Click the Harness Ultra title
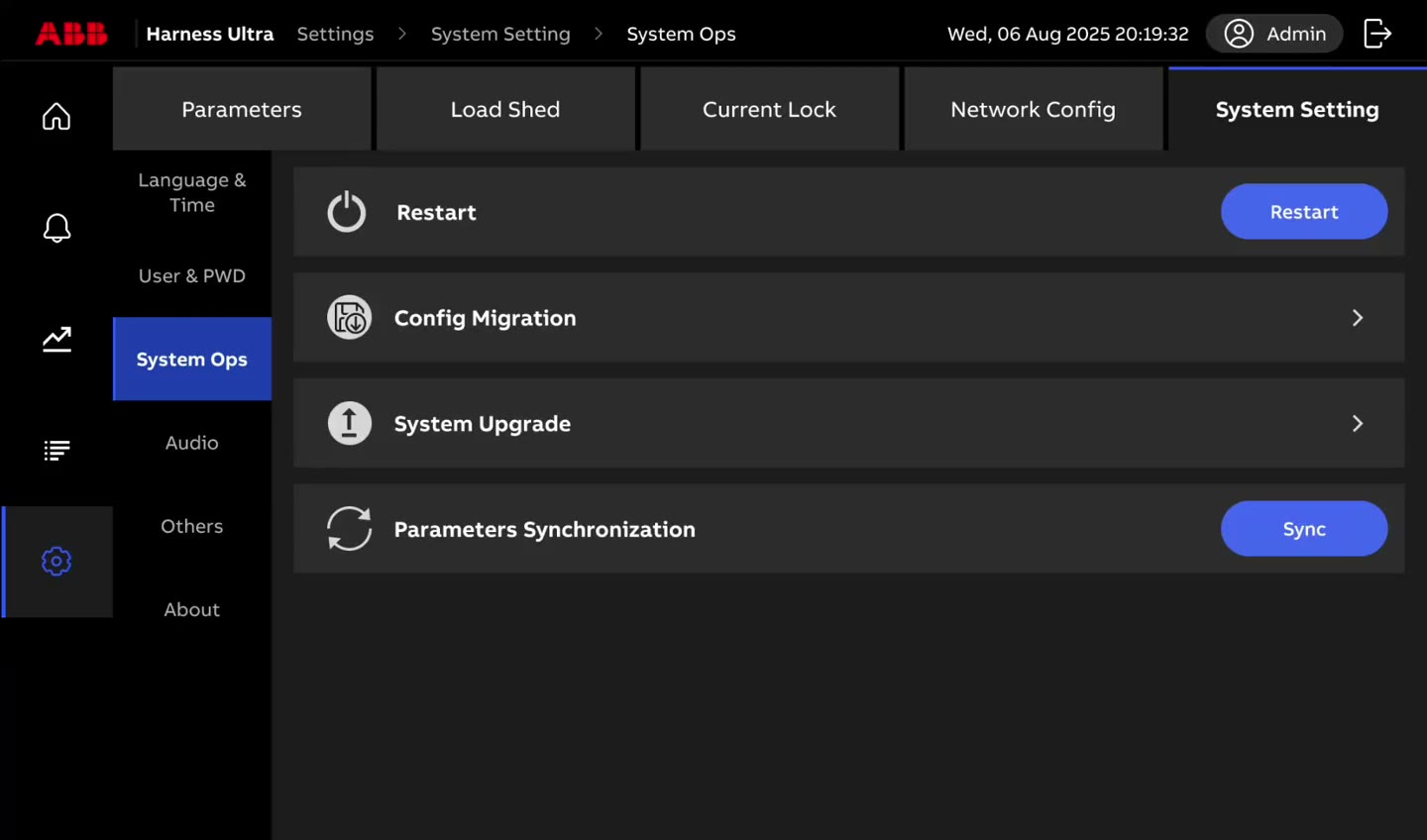Screen dimensions: 1427x840 point(210,34)
